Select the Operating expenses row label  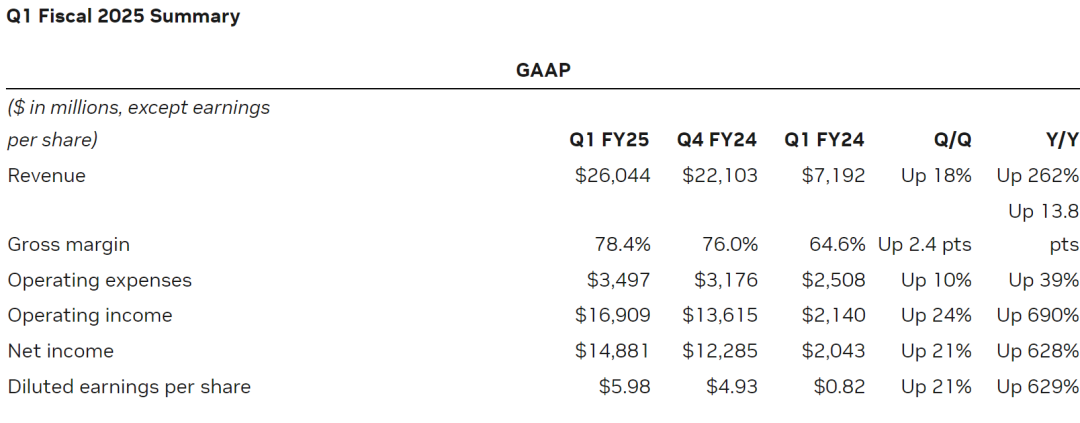coord(99,280)
